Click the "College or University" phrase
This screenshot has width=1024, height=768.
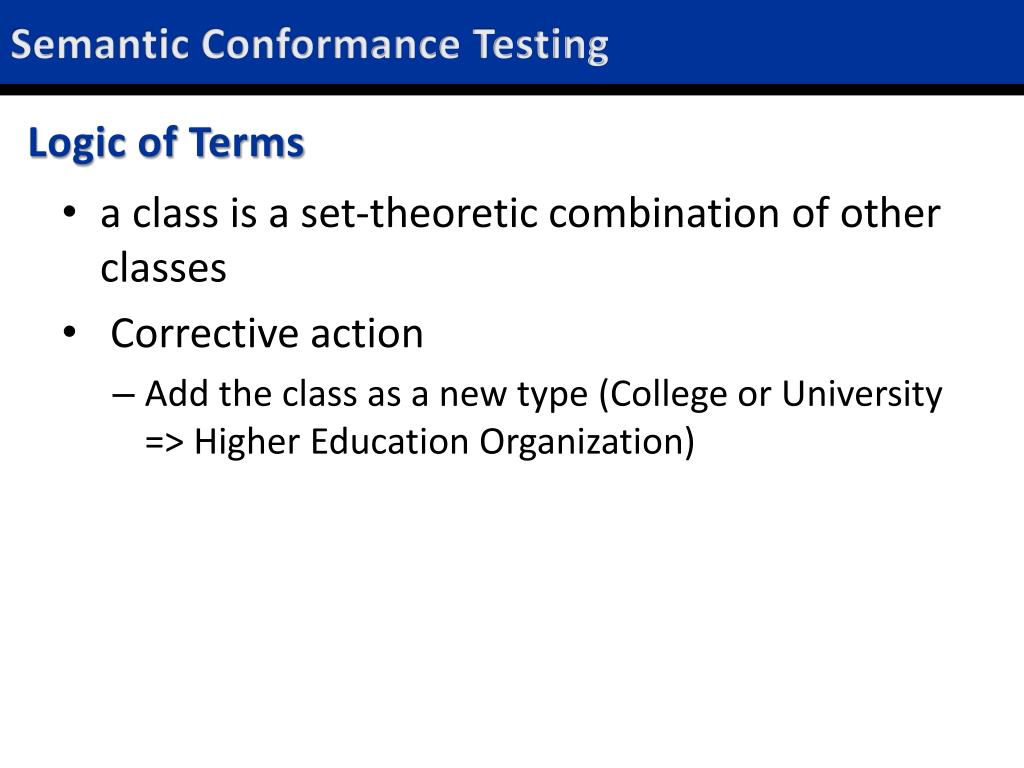[776, 395]
